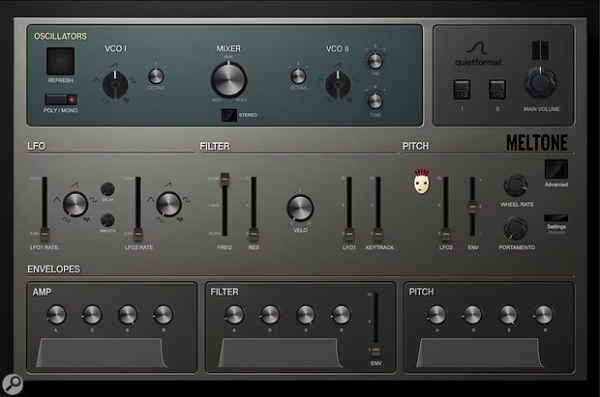Click the VCO II PW knob
Image resolution: width=600 pixels, height=397 pixels.
coord(375,61)
